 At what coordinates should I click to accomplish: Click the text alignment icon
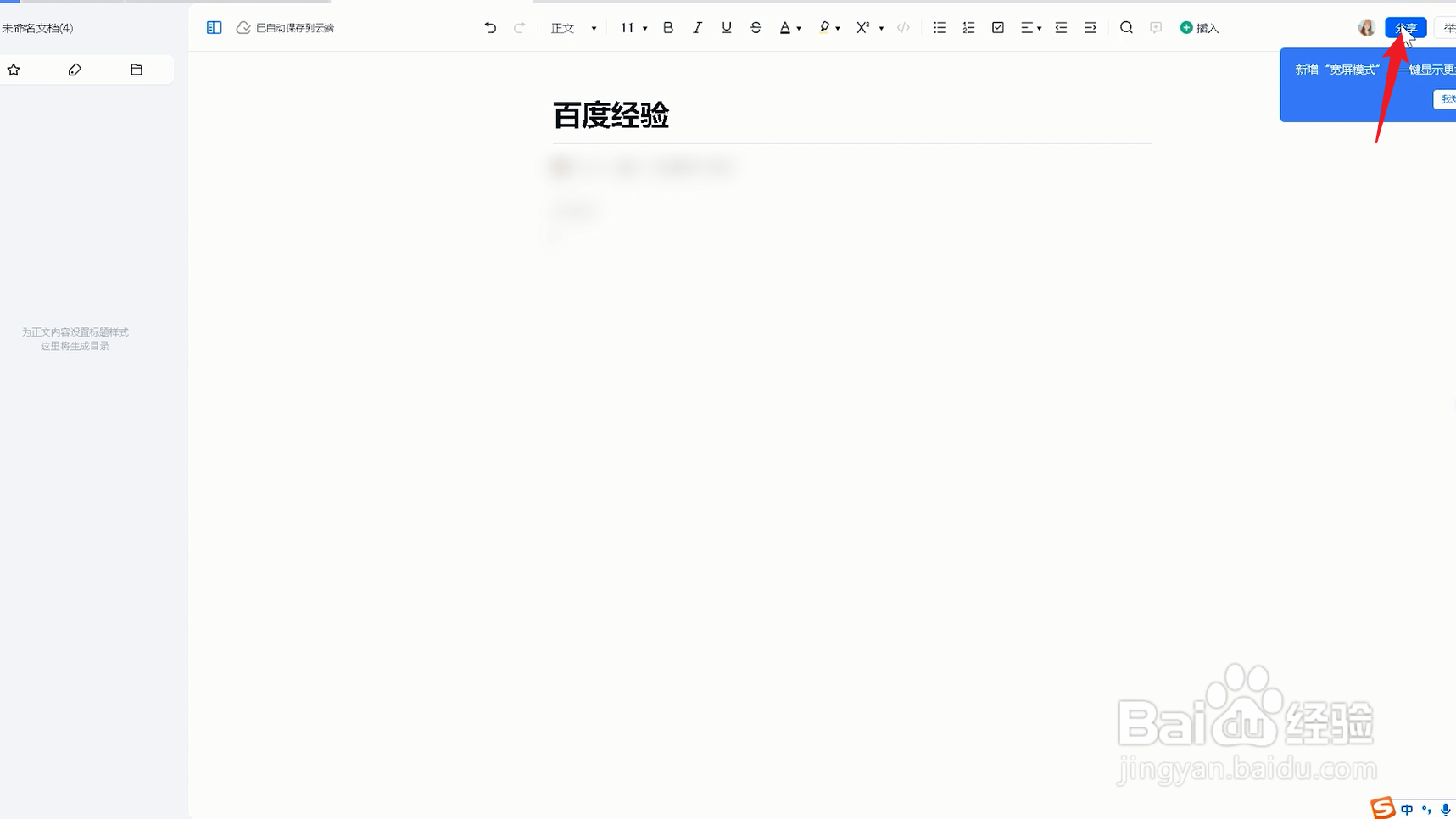(1027, 28)
